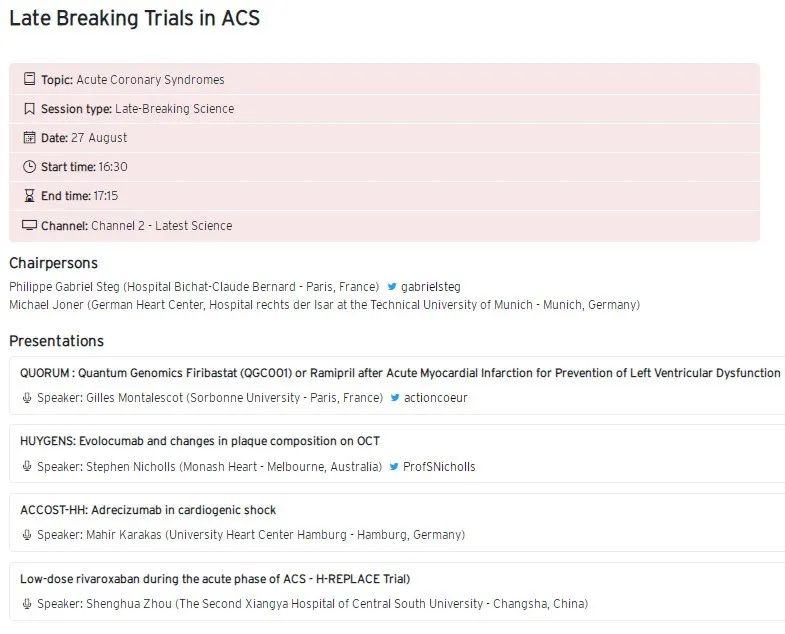Click the Channel monitor icon
Viewport: 785px width, 634px height.
[x=29, y=226]
